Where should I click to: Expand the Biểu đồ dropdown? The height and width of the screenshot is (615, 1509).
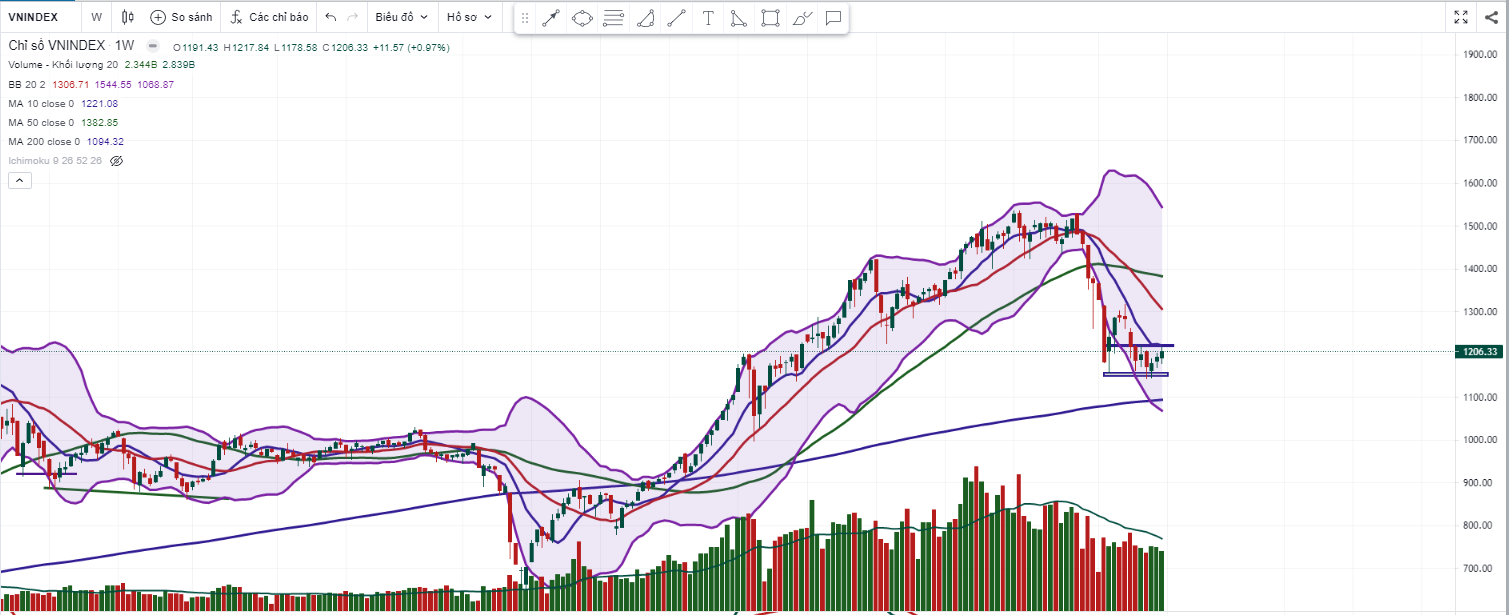coord(401,17)
